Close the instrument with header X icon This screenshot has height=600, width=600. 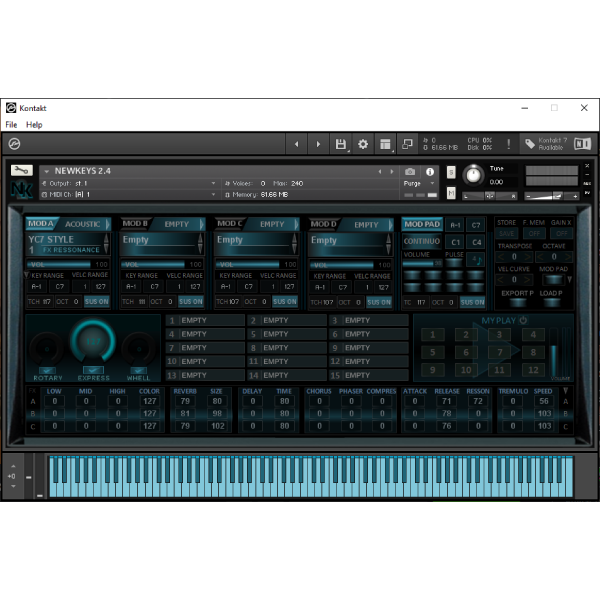[587, 166]
